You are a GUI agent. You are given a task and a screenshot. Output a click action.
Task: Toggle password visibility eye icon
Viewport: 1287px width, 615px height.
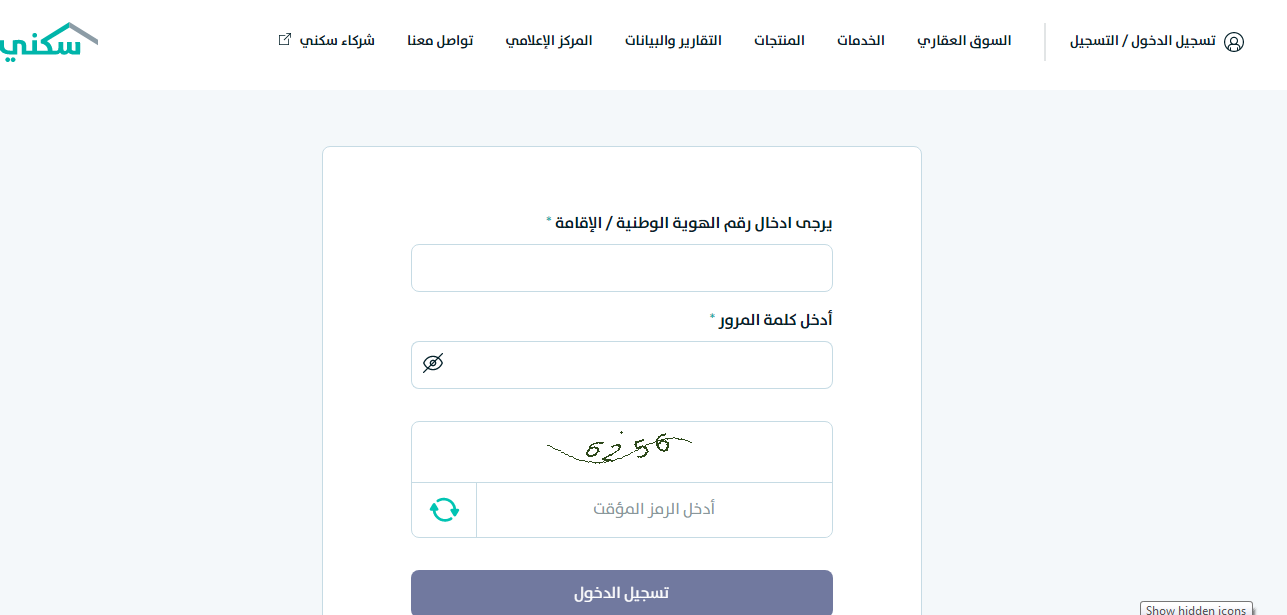433,363
